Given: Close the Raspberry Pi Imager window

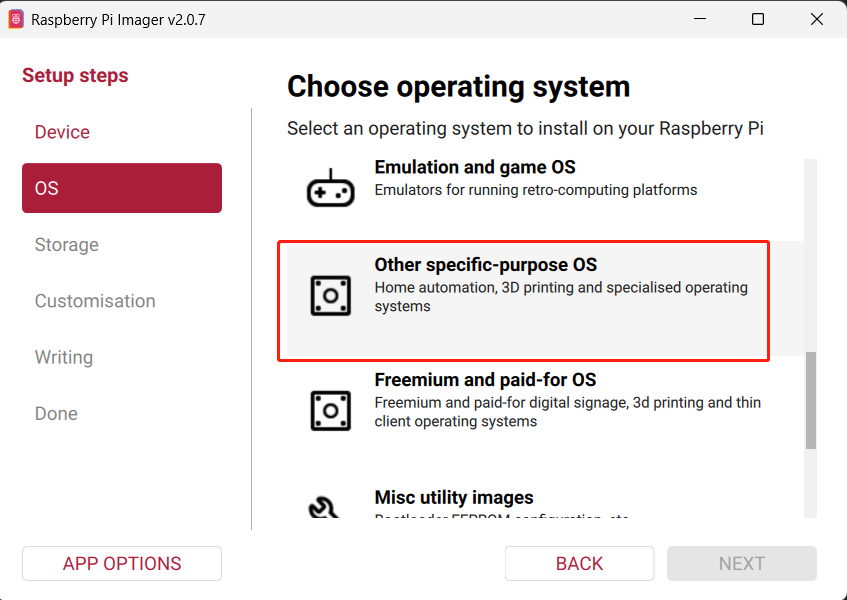Looking at the screenshot, I should pyautogui.click(x=817, y=19).
